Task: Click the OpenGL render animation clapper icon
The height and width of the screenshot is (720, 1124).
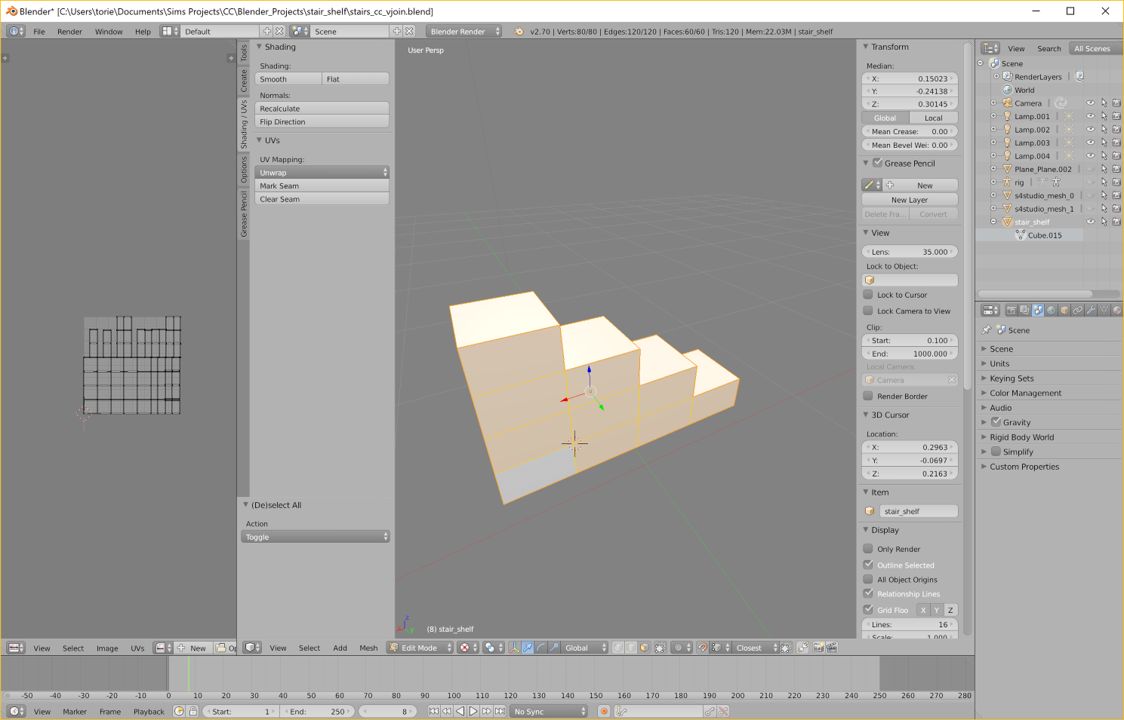Action: (832, 648)
